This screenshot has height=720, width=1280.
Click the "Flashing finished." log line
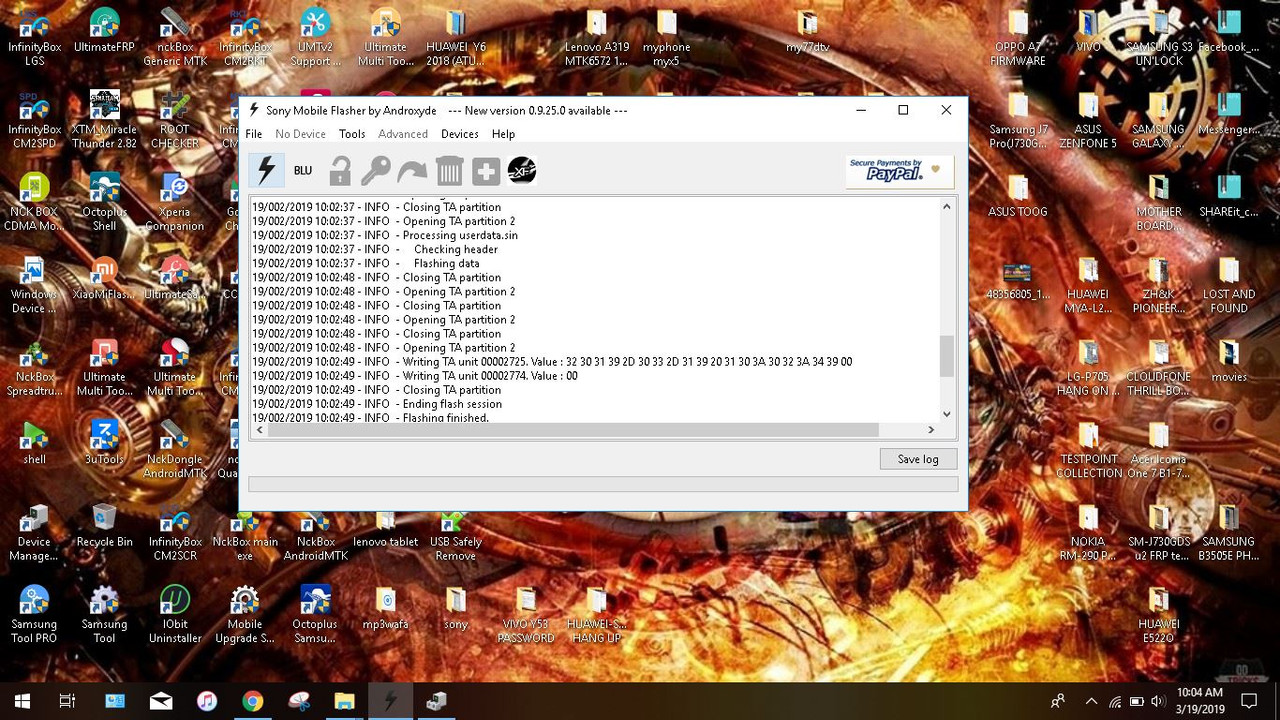370,417
